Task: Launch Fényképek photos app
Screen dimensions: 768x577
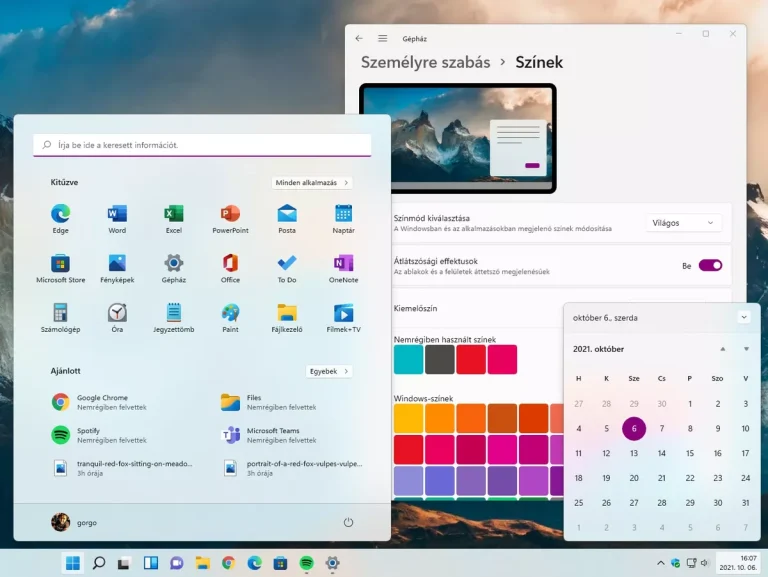Action: pyautogui.click(x=117, y=268)
